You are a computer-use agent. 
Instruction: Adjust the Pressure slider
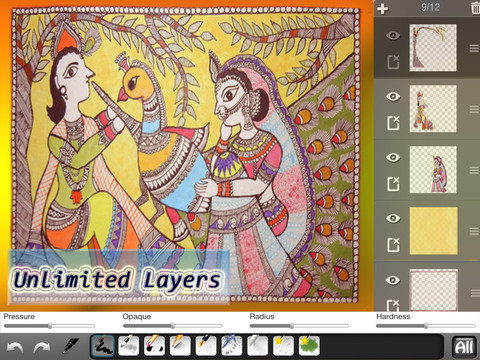(49, 326)
